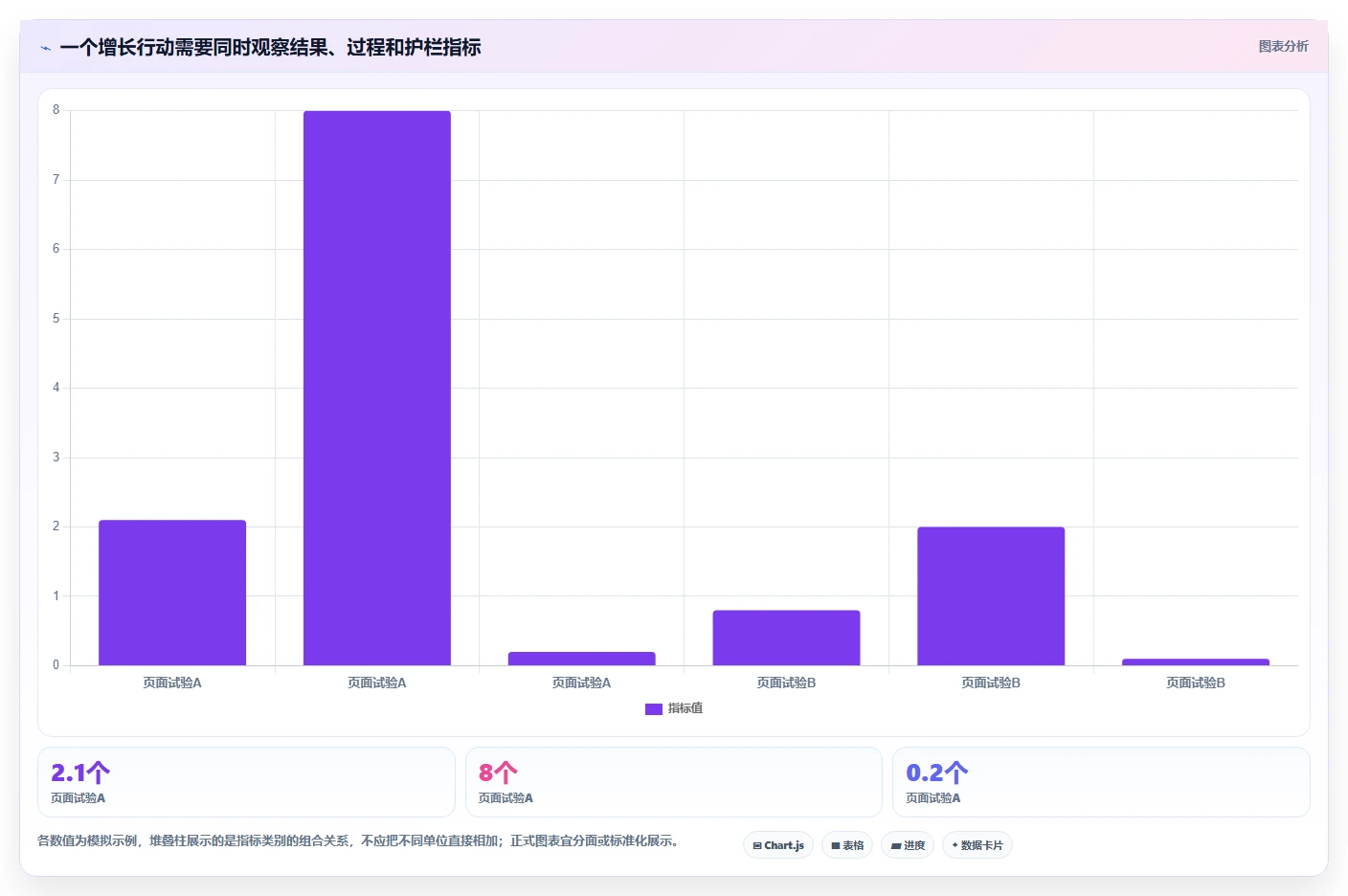The image size is (1348, 896).
Task: Toggle the purple 指标值 legend swatch
Action: (x=654, y=709)
